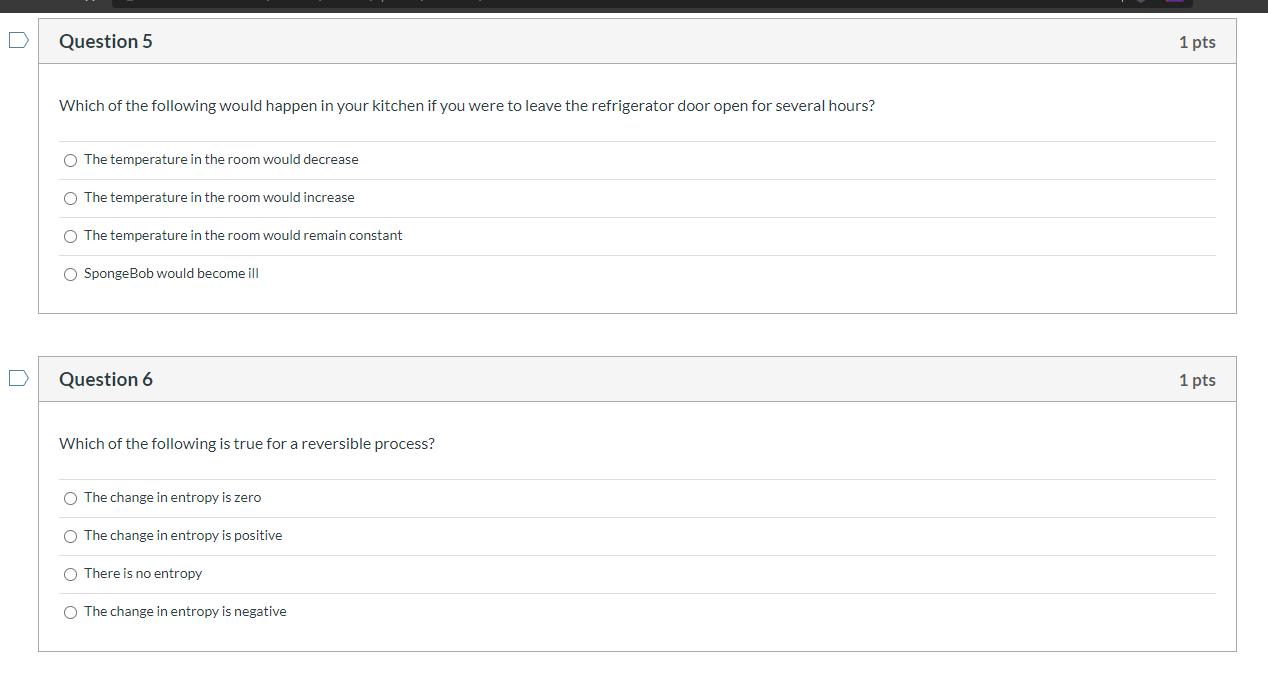Choose 'The change in entropy is positive'
The height and width of the screenshot is (678, 1268).
point(70,536)
